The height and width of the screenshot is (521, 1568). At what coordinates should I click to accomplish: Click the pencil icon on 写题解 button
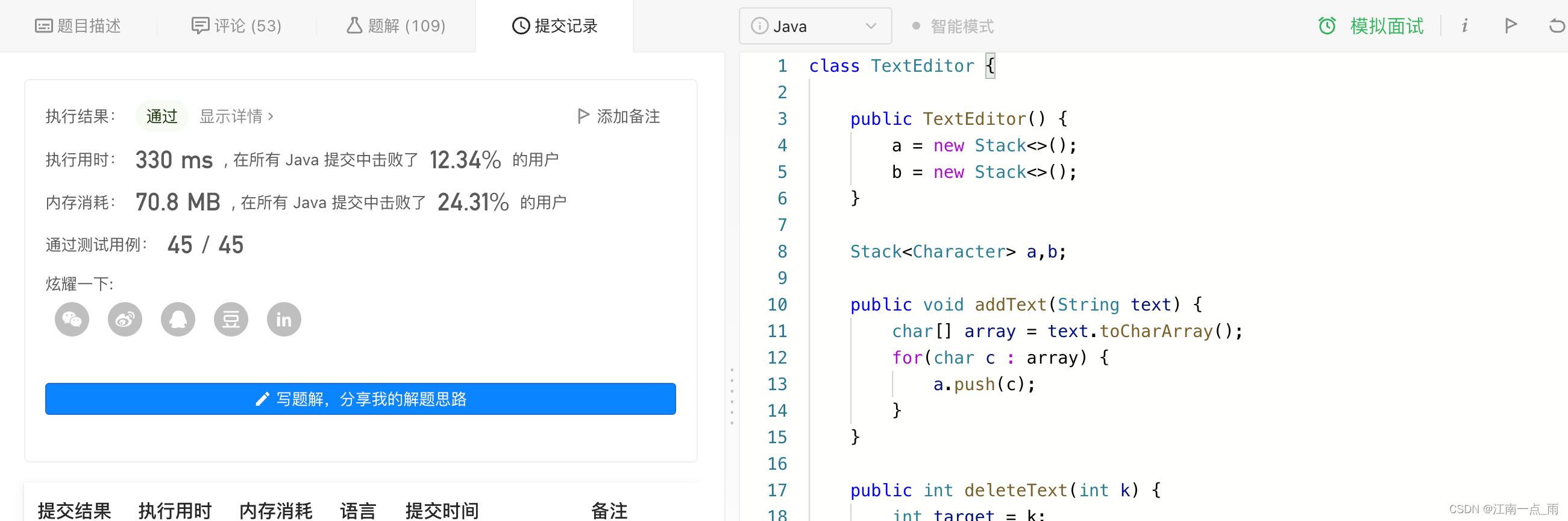point(262,399)
